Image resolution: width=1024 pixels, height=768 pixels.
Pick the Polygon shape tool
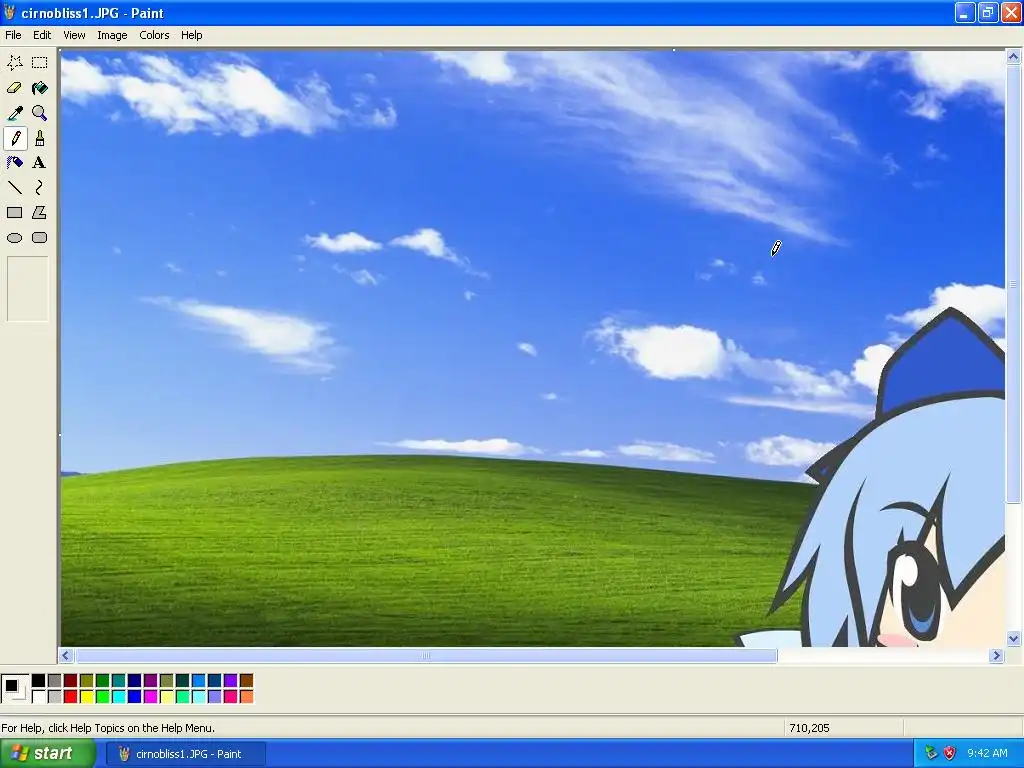(40, 213)
